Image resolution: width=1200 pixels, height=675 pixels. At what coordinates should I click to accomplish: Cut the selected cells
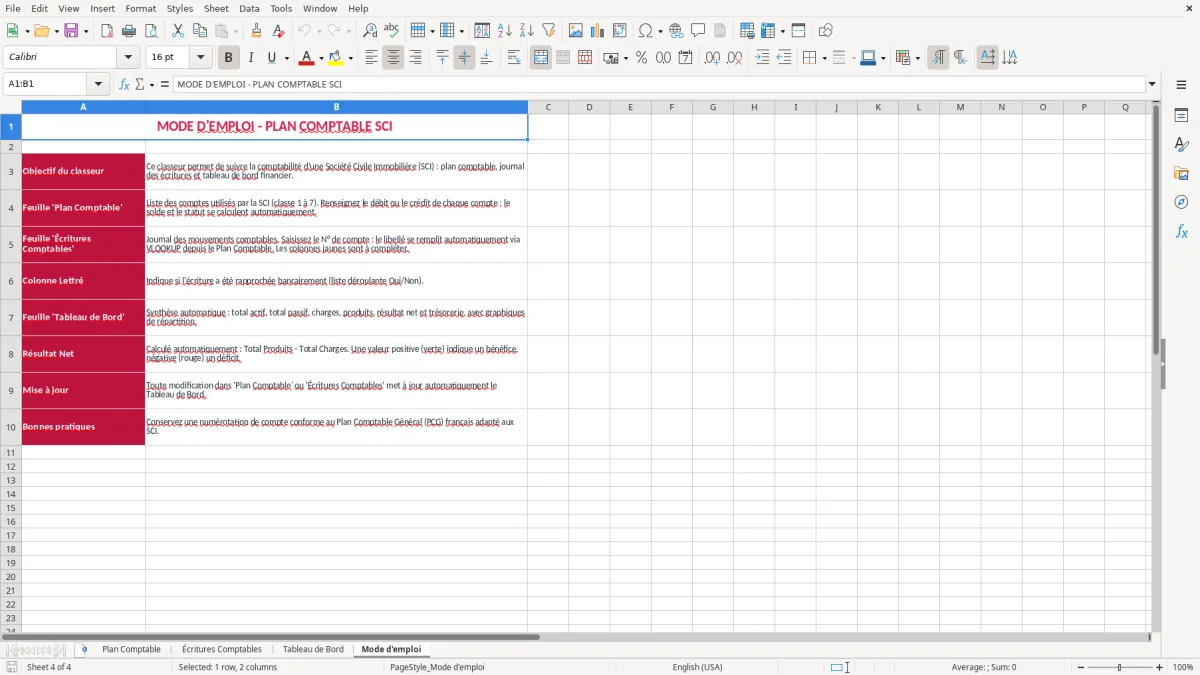pyautogui.click(x=178, y=31)
